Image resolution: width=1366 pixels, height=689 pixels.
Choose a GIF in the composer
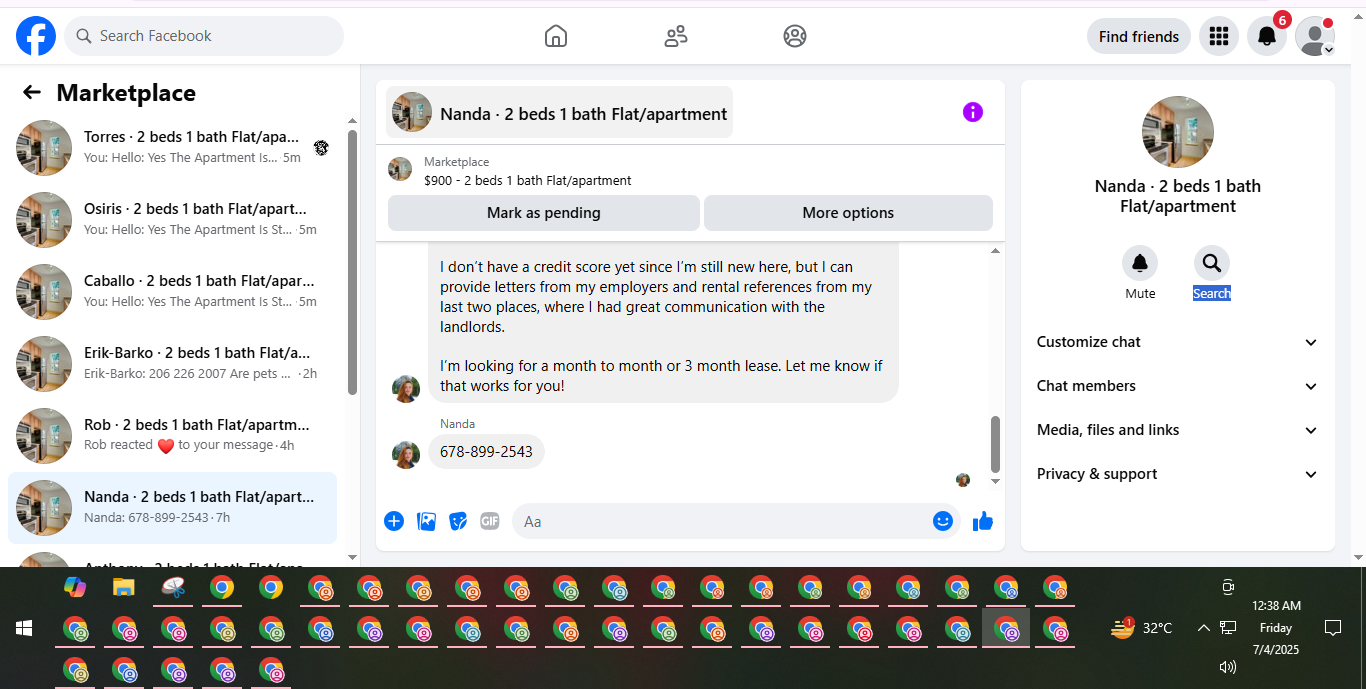point(489,521)
